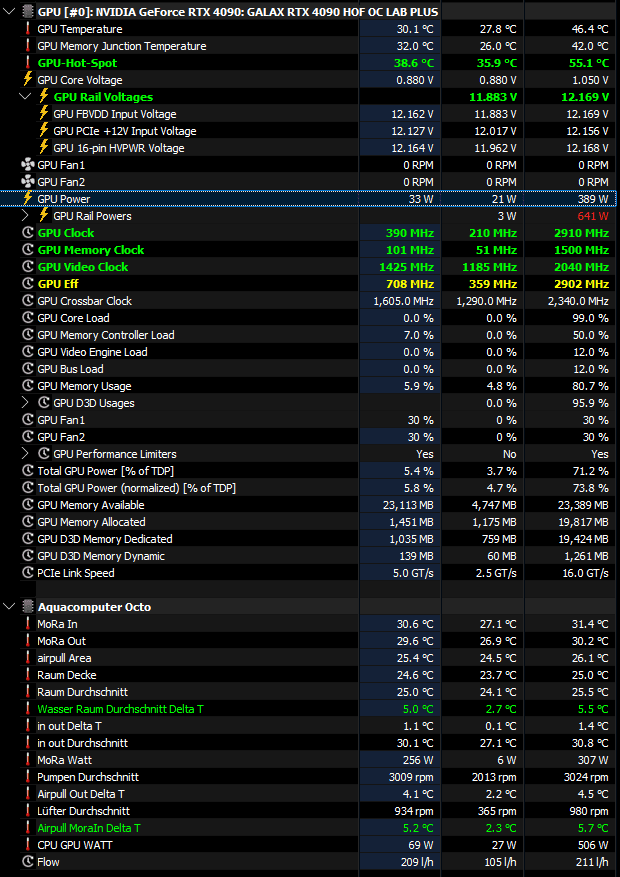620x877 pixels.
Task: Click the 73.8 % normalized TDP value
Action: pos(591,488)
